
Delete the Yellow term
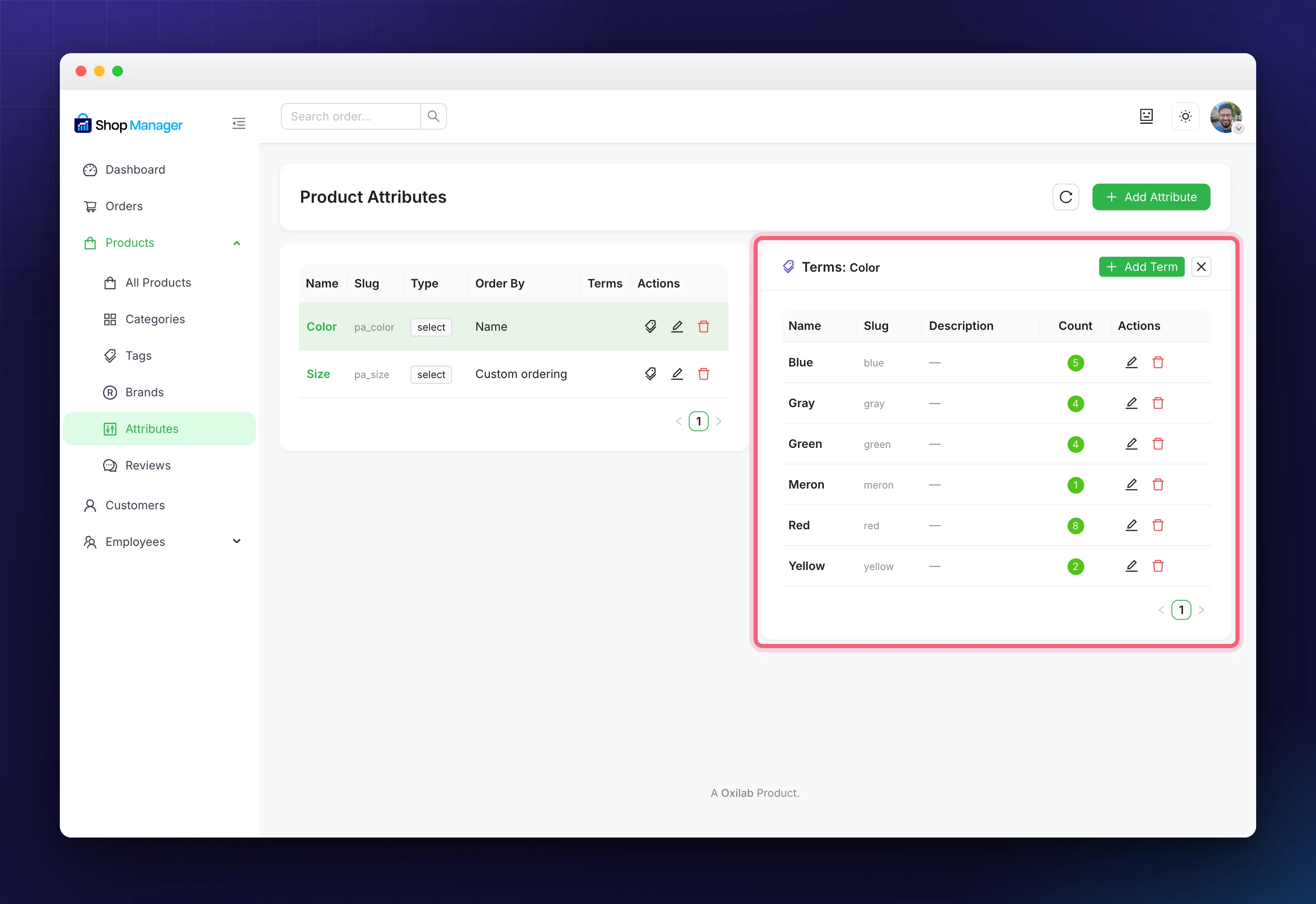pyautogui.click(x=1158, y=566)
